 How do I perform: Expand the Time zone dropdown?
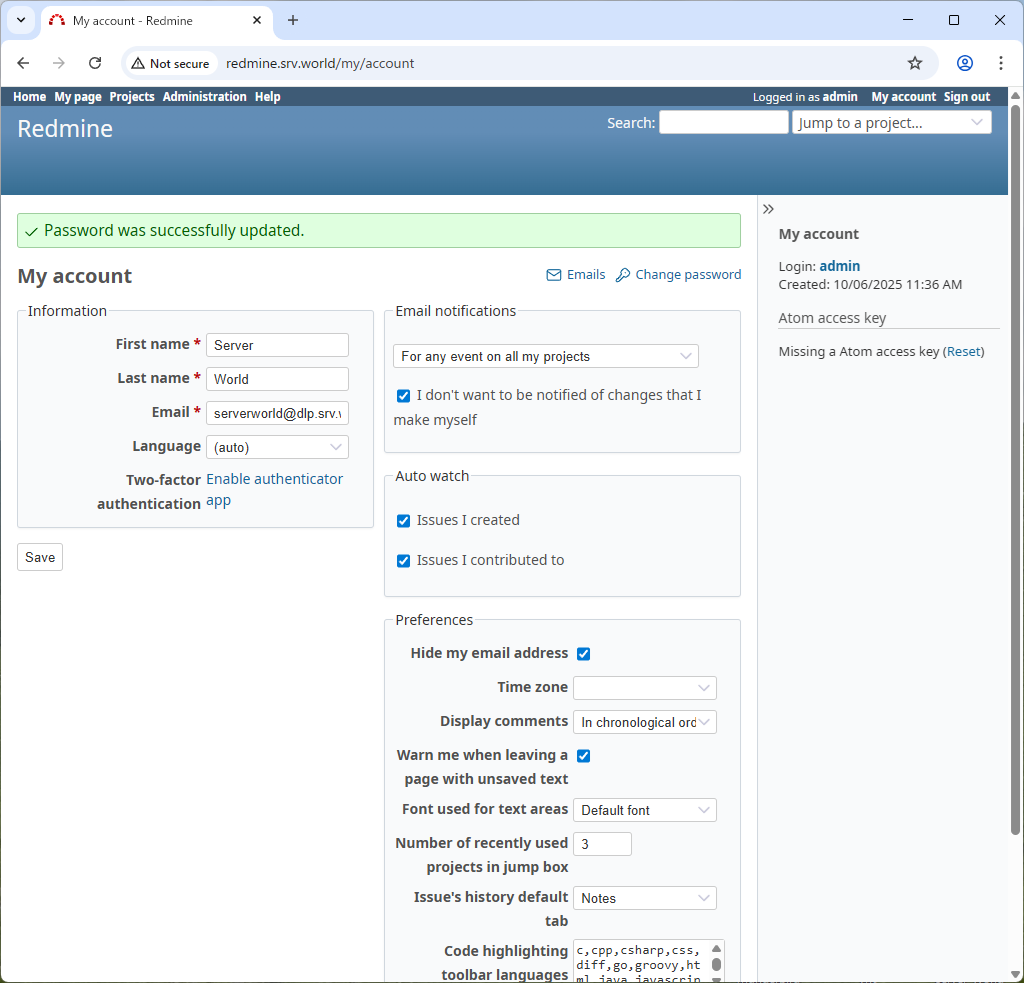pyautogui.click(x=644, y=688)
